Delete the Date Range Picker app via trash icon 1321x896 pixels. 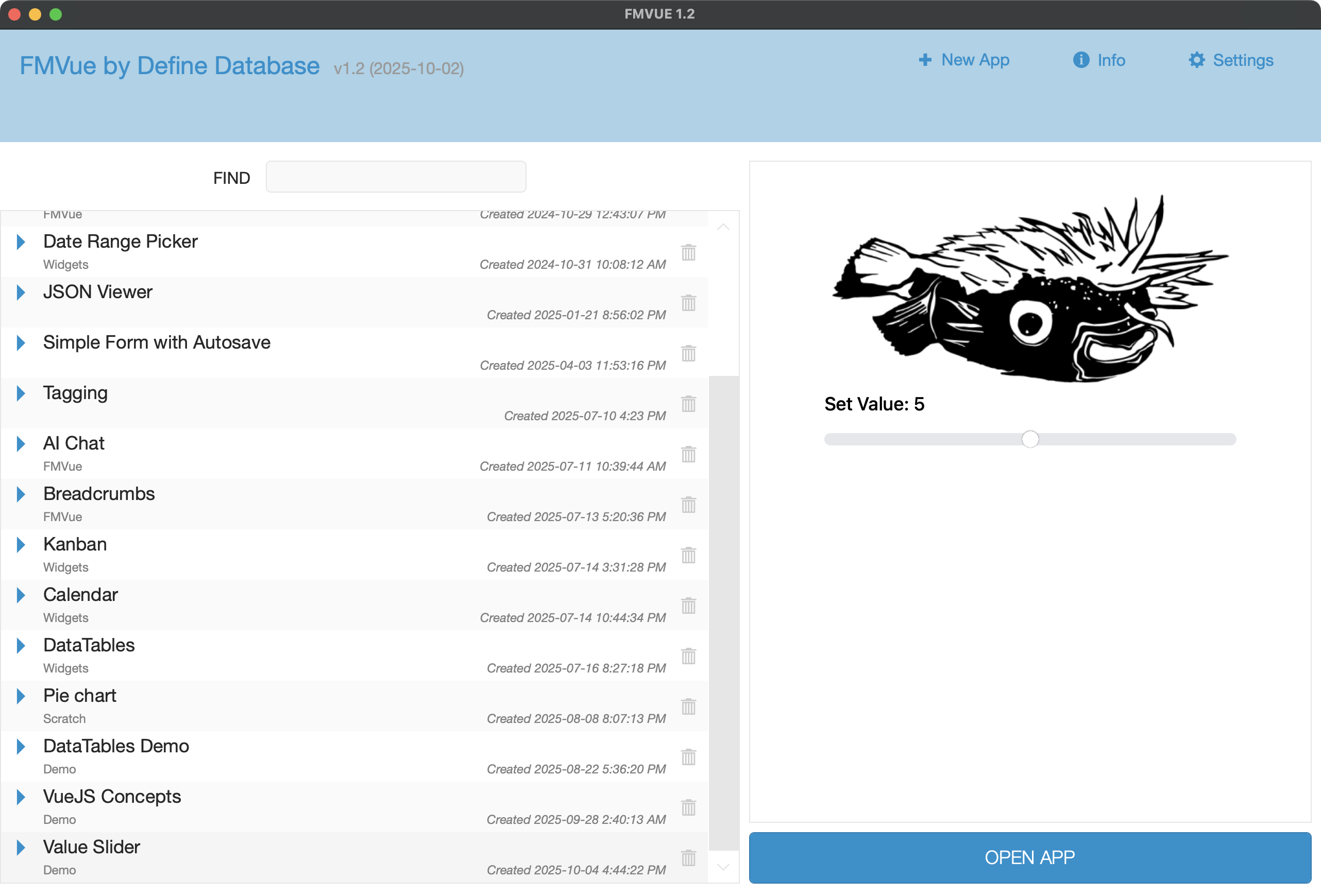click(688, 252)
